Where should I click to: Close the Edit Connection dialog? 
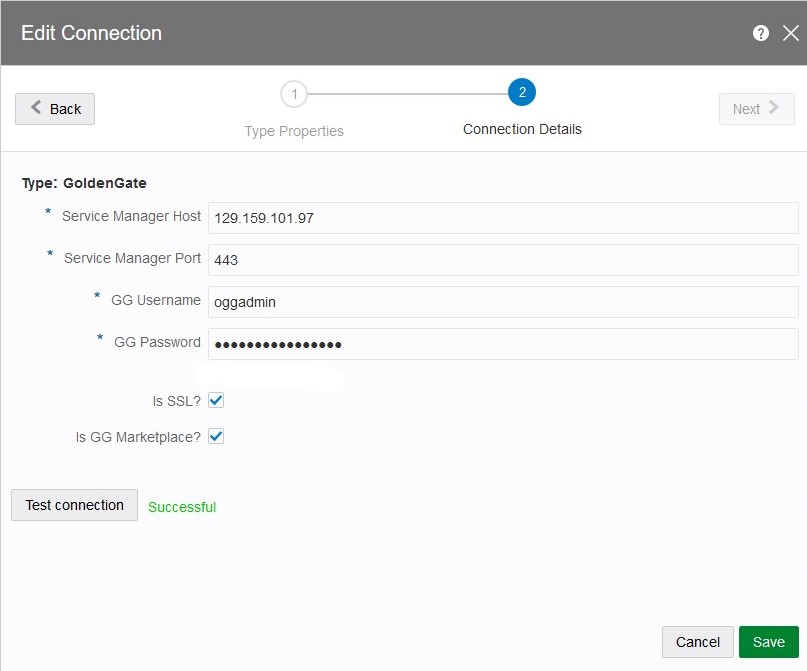click(790, 33)
